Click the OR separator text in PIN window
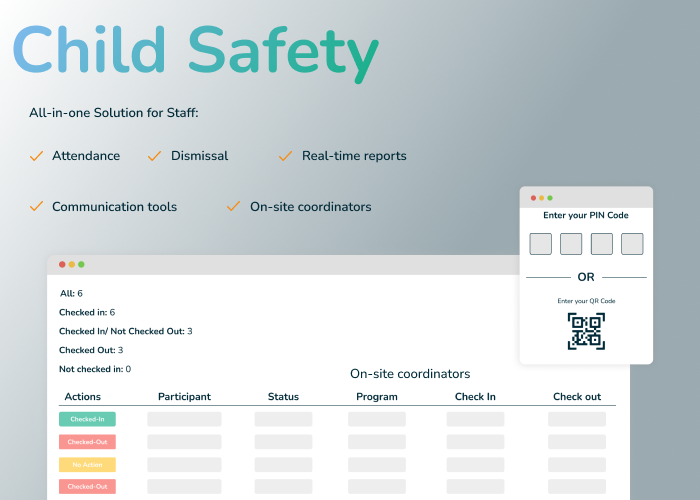Screen dimensions: 700x500 point(586,277)
